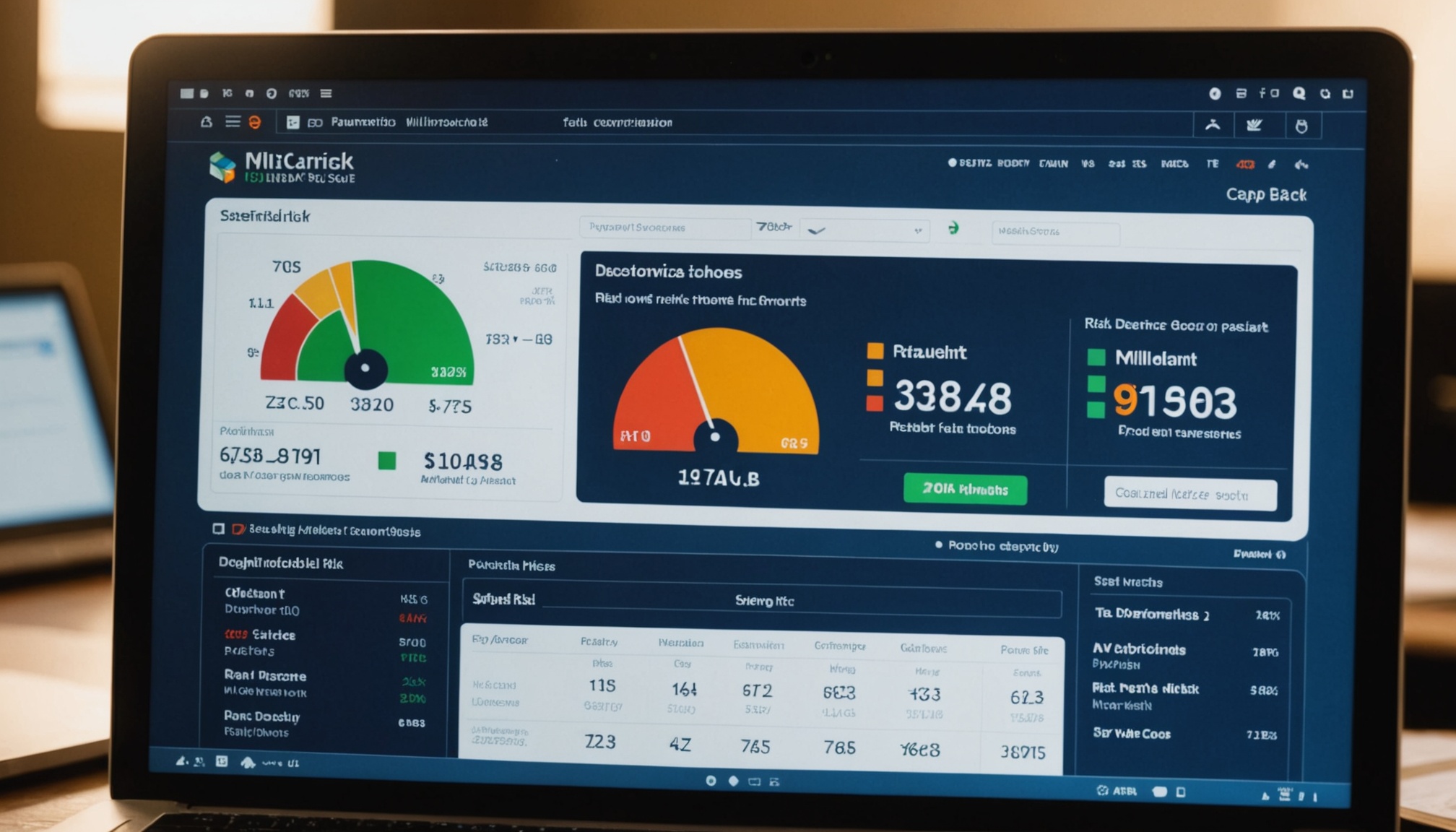Click the white pill icon right of ATBL
The height and width of the screenshot is (832, 1456).
(1160, 792)
